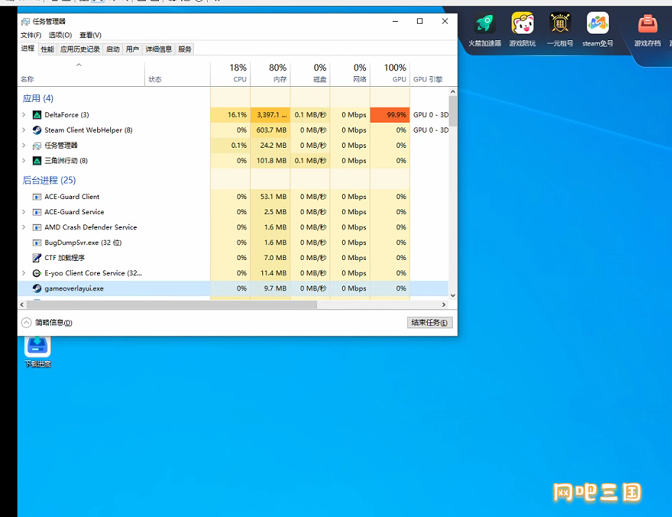
Task: Sort by the 内存 column header
Action: (270, 73)
